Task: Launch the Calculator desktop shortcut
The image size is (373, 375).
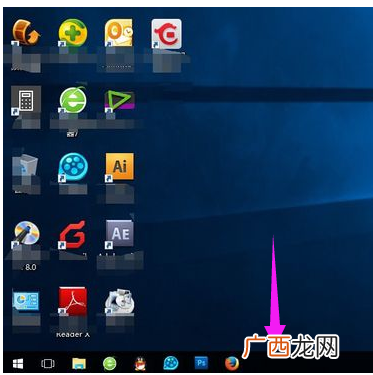Action: point(26,101)
